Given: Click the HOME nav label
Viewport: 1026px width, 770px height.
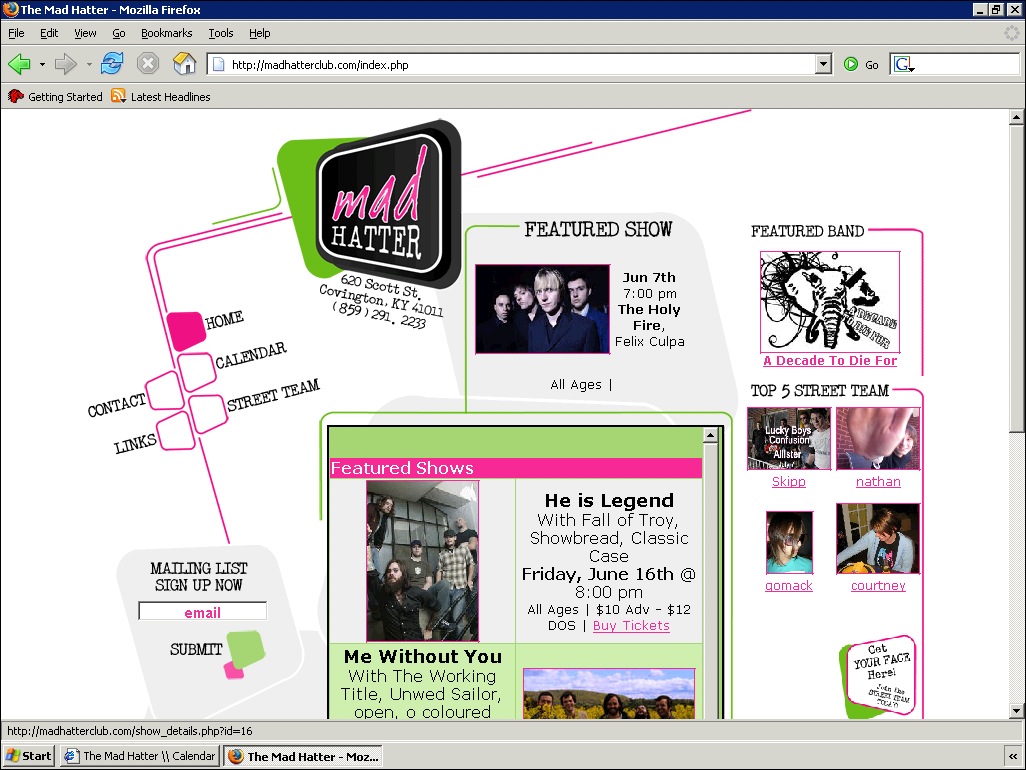Looking at the screenshot, I should click(x=224, y=320).
